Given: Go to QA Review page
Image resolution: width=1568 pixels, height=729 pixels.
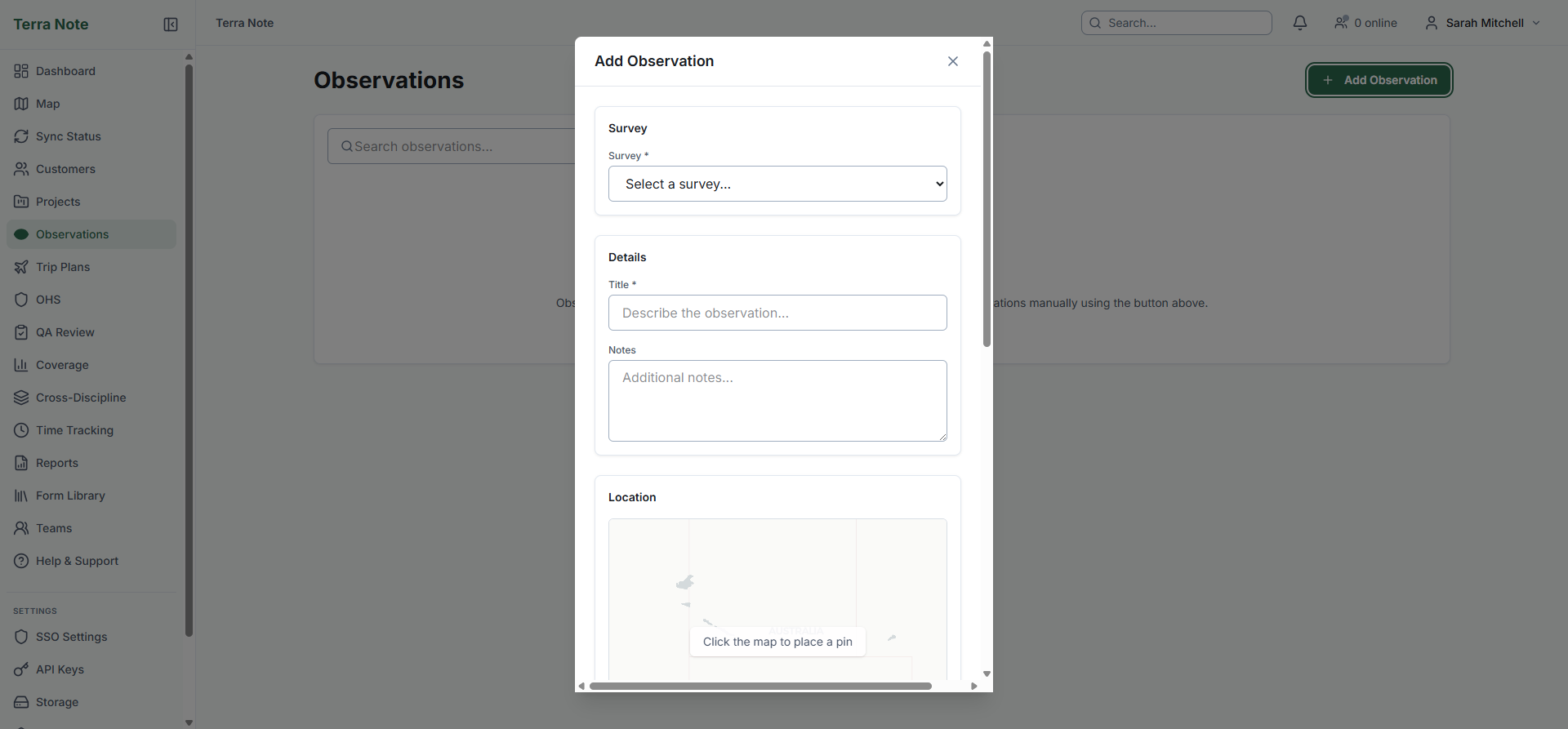Looking at the screenshot, I should 65,332.
